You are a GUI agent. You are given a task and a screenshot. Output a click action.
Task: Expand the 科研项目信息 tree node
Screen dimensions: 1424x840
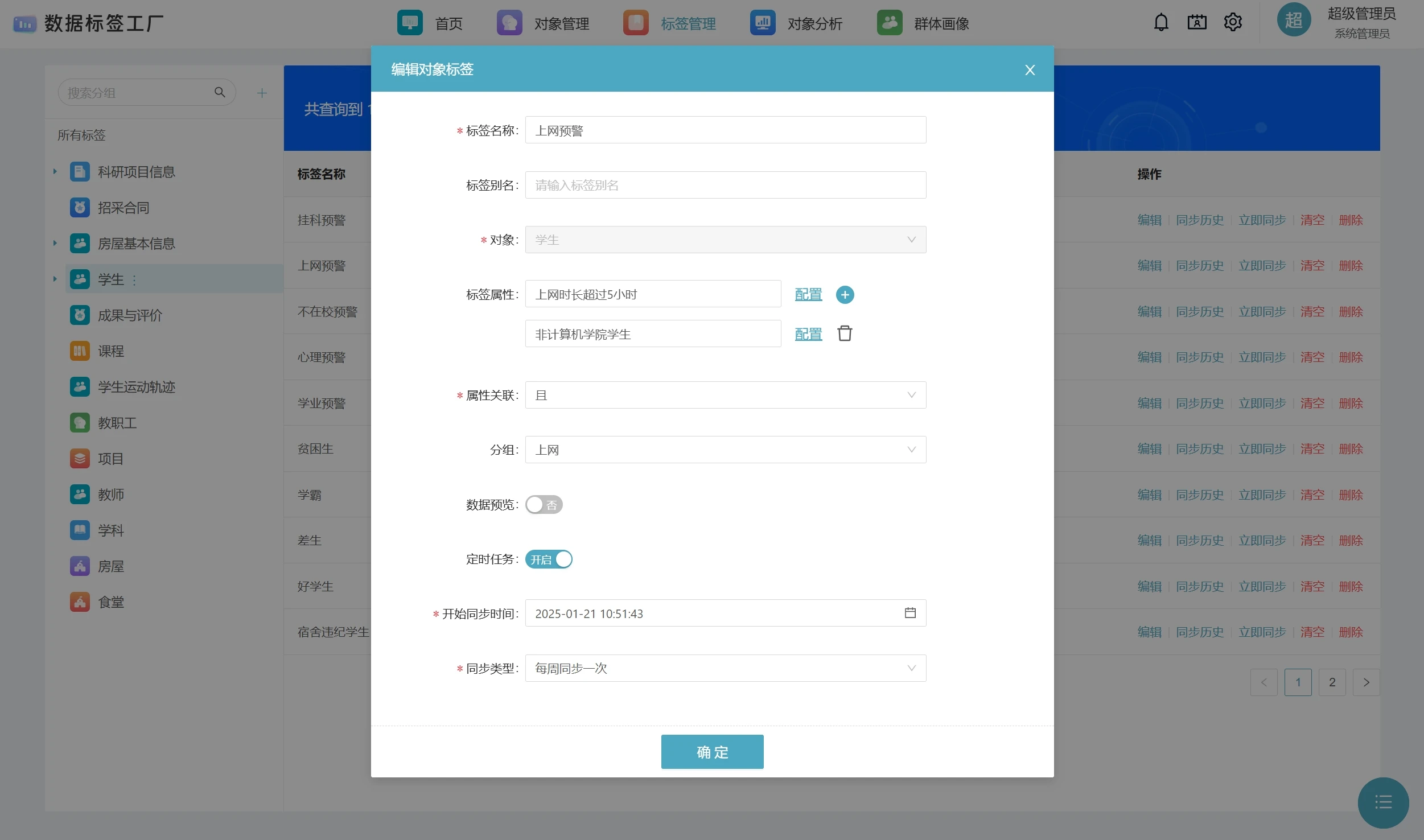point(55,171)
